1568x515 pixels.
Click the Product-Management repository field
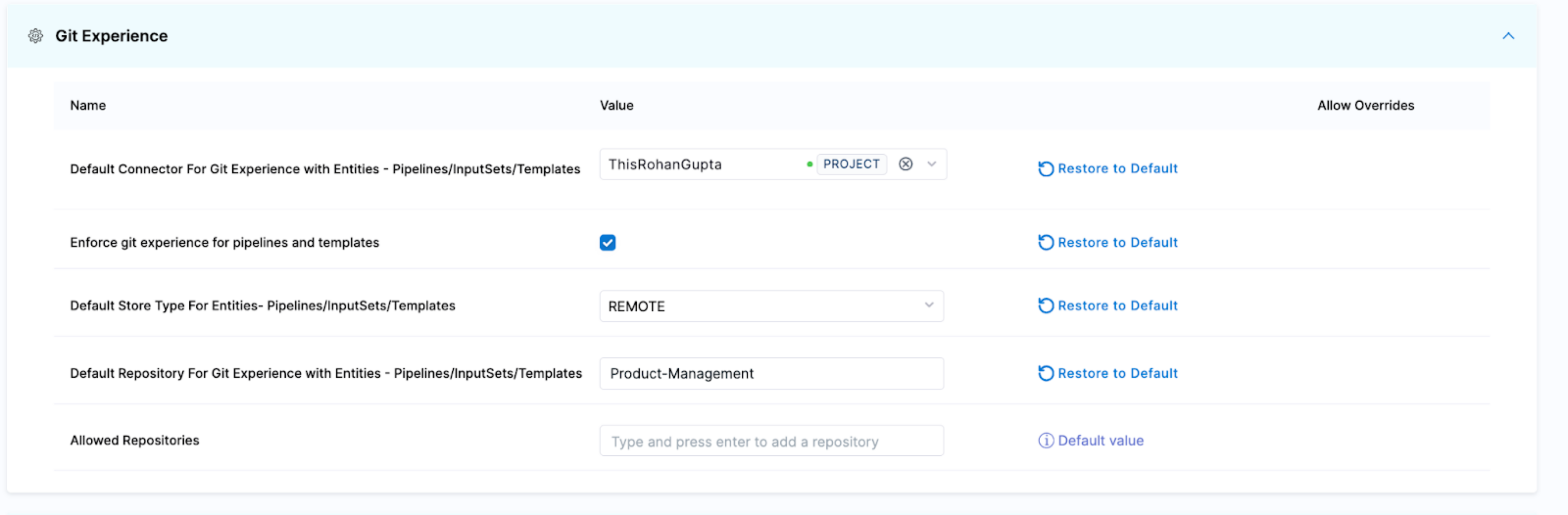click(771, 374)
